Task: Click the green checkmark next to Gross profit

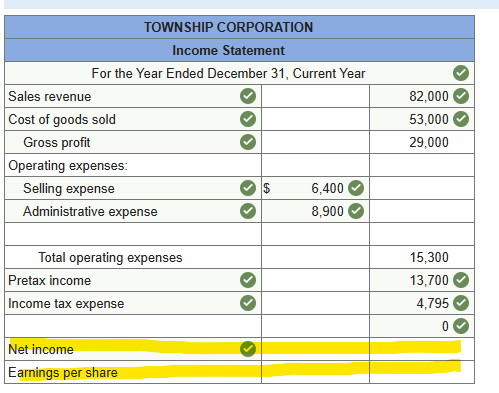Action: coord(248,142)
